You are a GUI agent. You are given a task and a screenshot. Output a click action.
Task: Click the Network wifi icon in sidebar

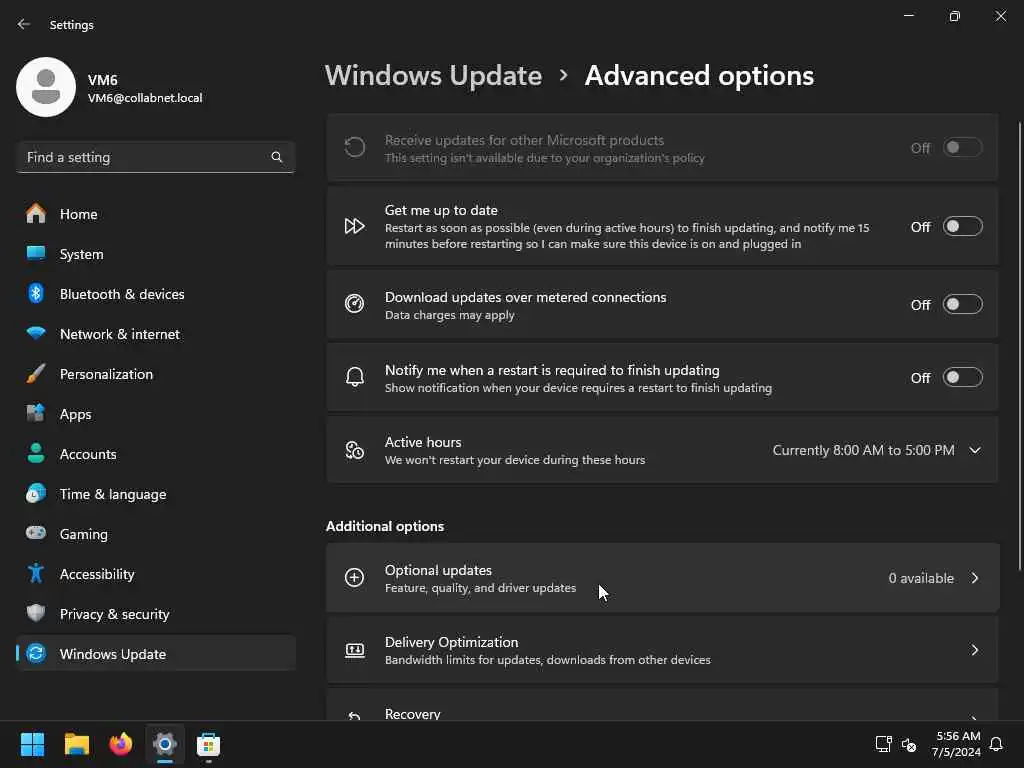(x=36, y=333)
